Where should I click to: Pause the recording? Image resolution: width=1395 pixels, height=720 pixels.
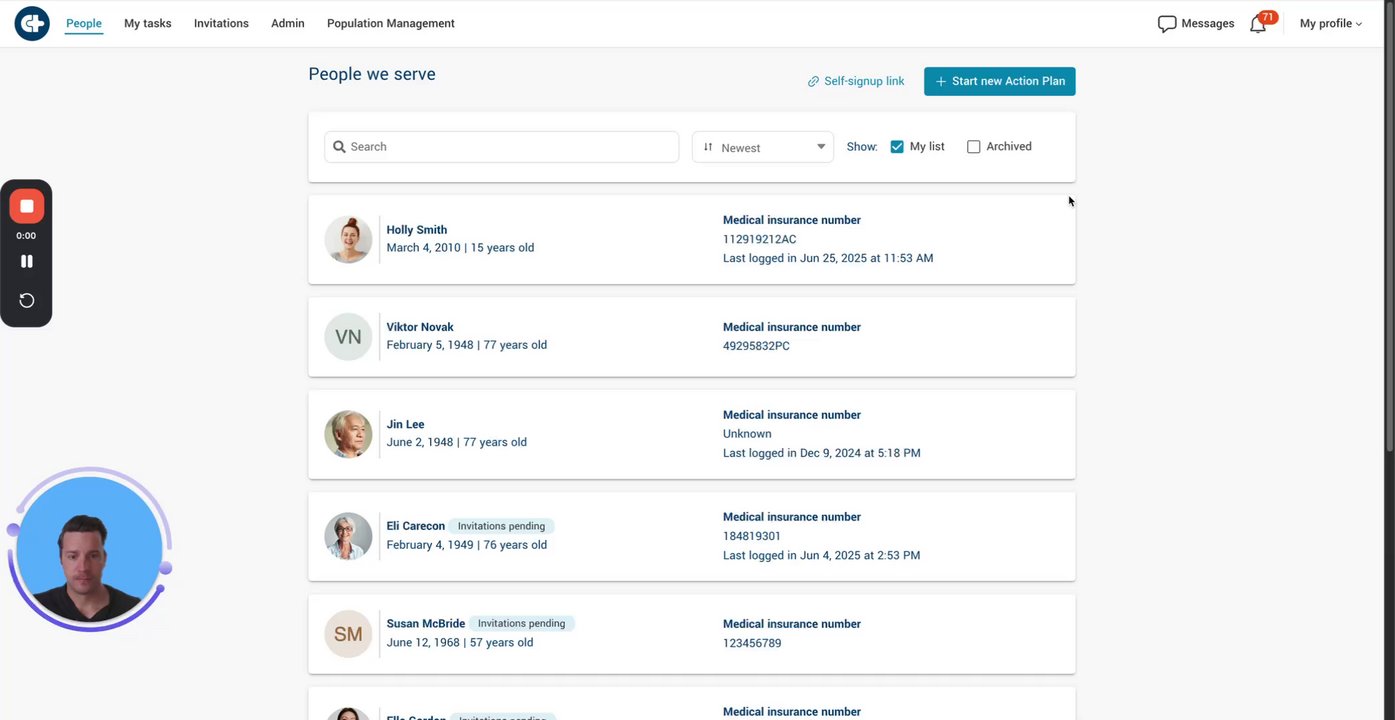point(27,261)
